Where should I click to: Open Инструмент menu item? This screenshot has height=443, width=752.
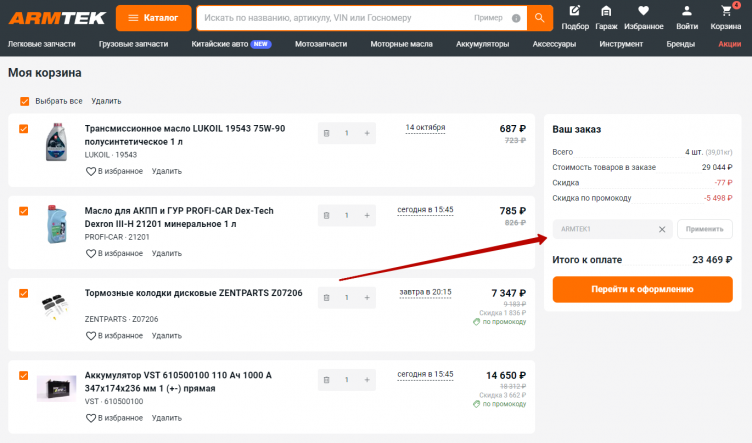coord(621,44)
